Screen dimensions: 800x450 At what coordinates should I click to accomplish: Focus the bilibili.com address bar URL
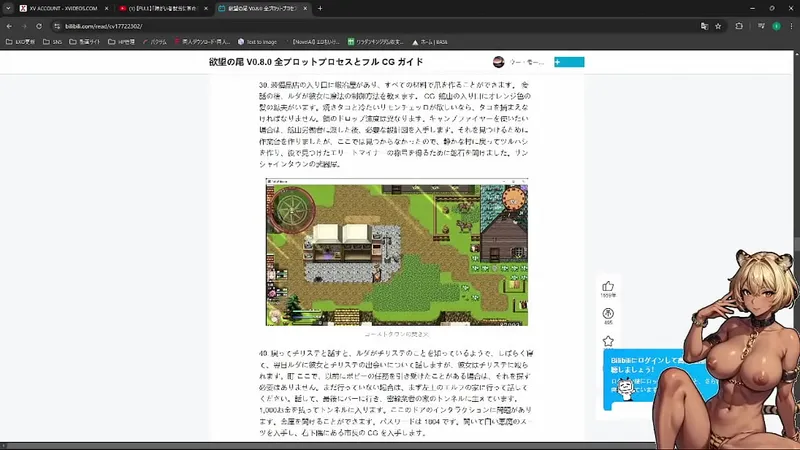click(x=104, y=26)
